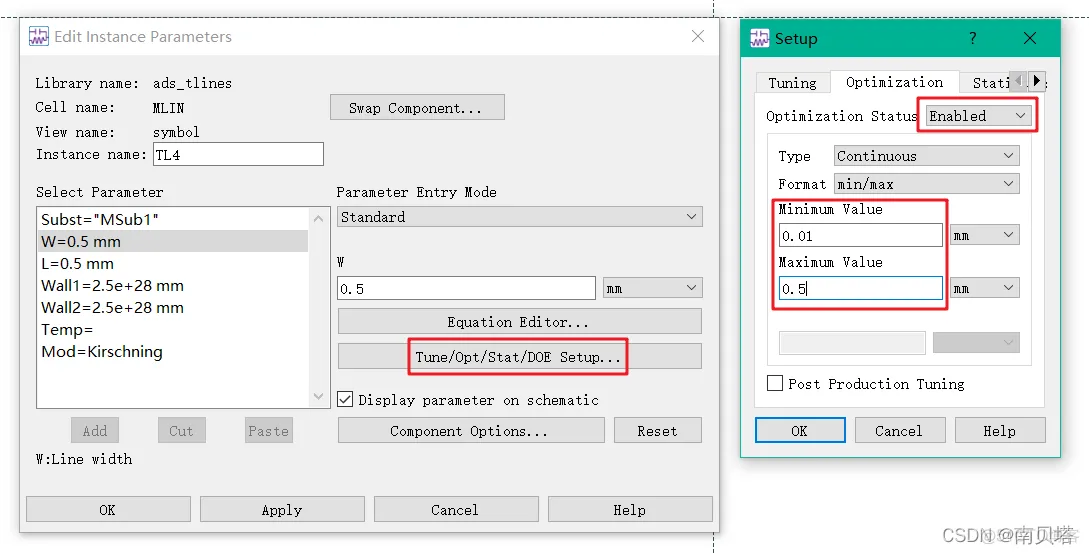Switch to the Tuning tab
The image size is (1089, 554).
point(792,83)
